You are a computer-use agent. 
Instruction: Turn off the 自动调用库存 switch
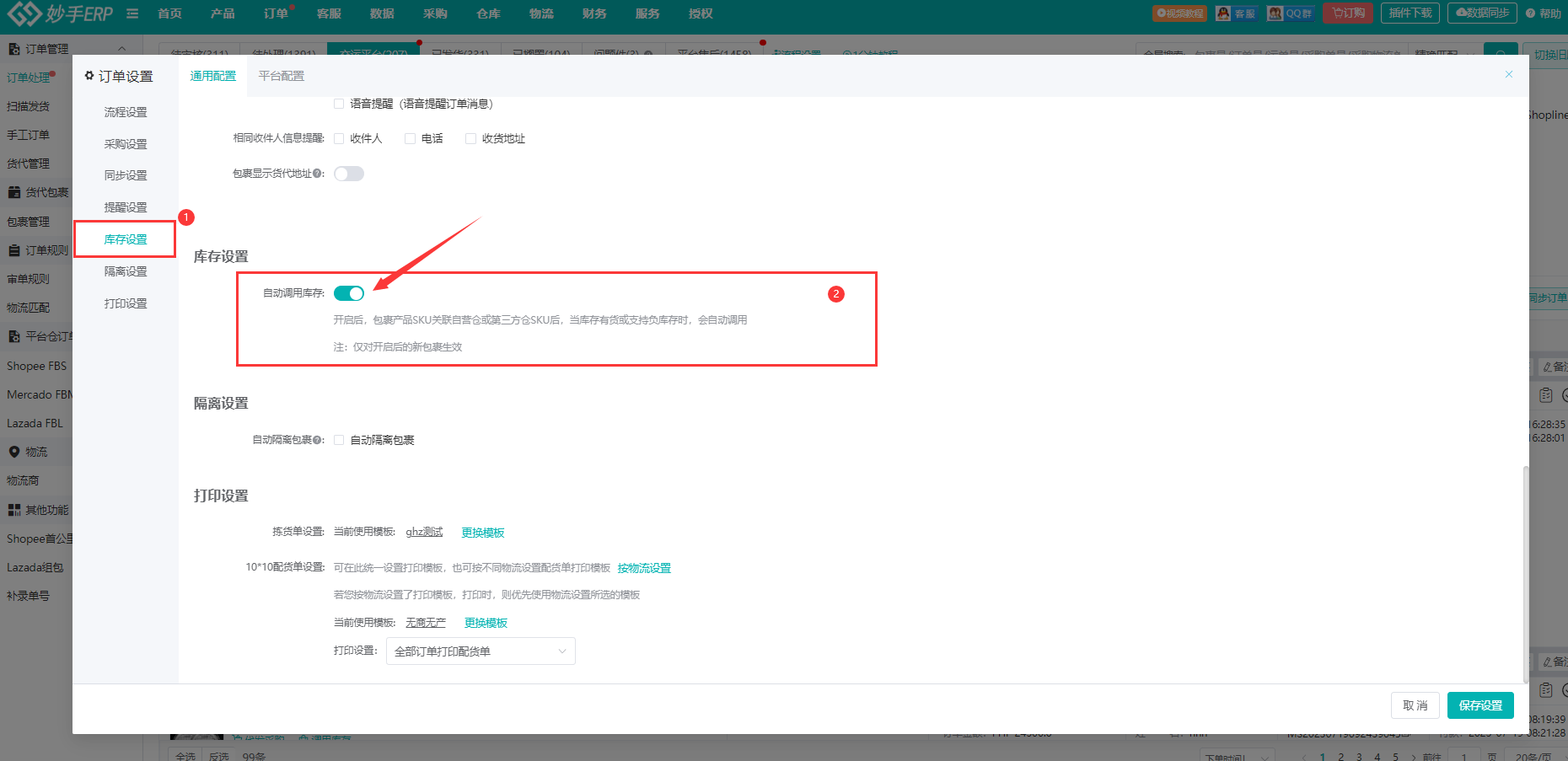(x=348, y=293)
